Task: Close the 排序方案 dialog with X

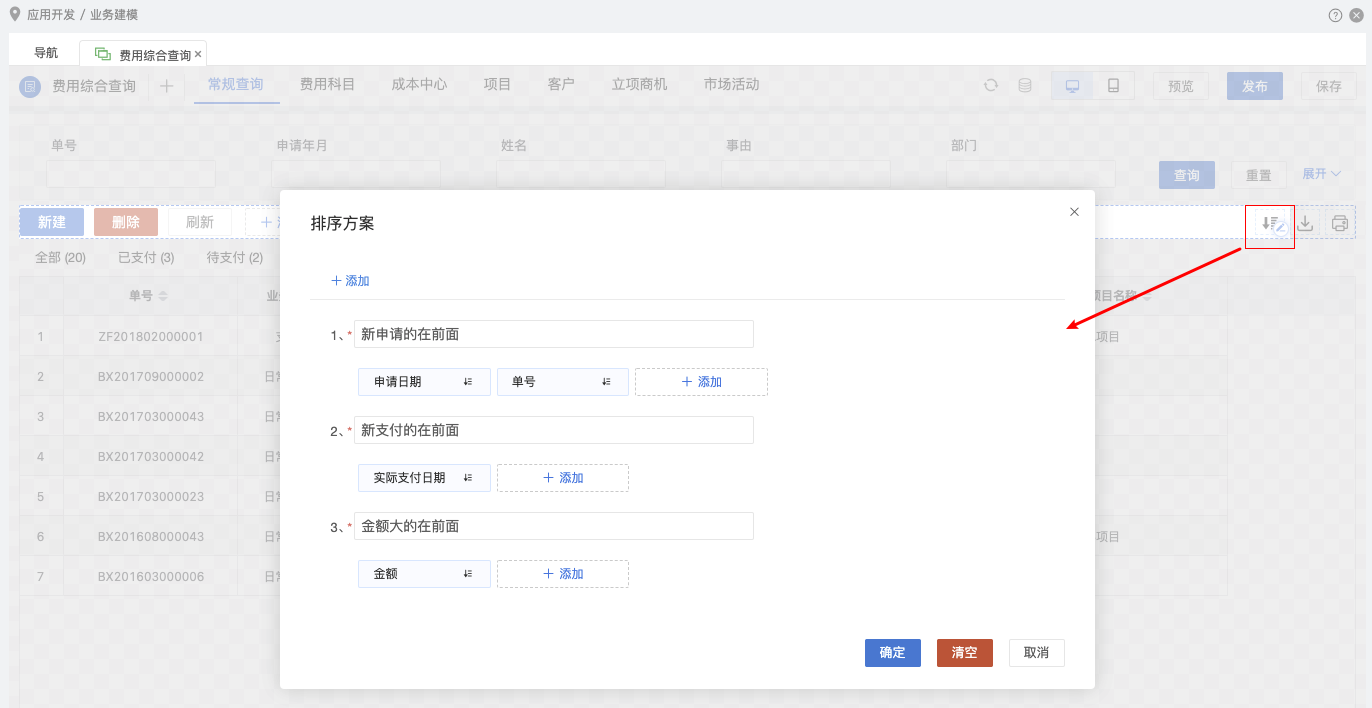Action: (x=1075, y=212)
